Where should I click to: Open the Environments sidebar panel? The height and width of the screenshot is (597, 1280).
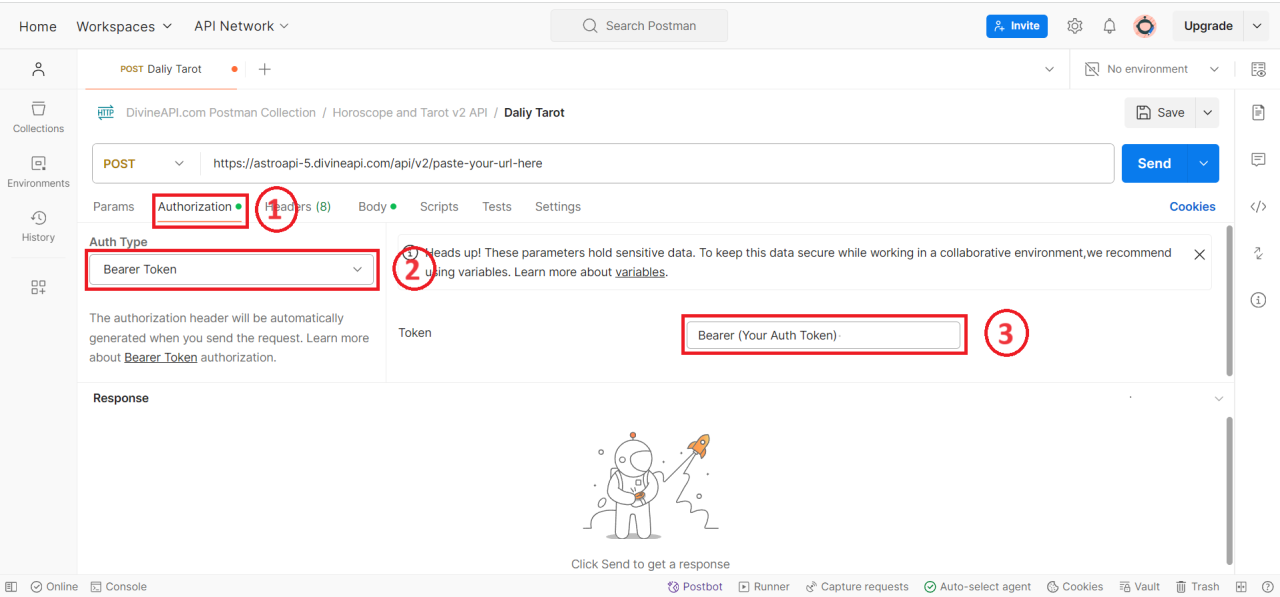coord(38,172)
